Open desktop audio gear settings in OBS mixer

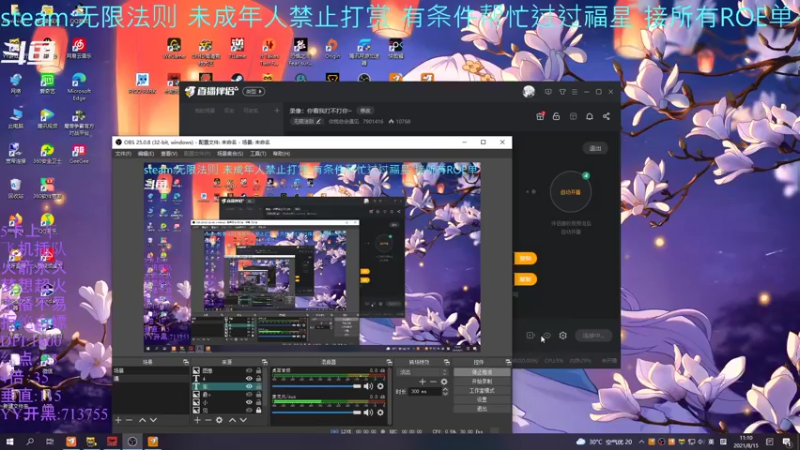(380, 386)
